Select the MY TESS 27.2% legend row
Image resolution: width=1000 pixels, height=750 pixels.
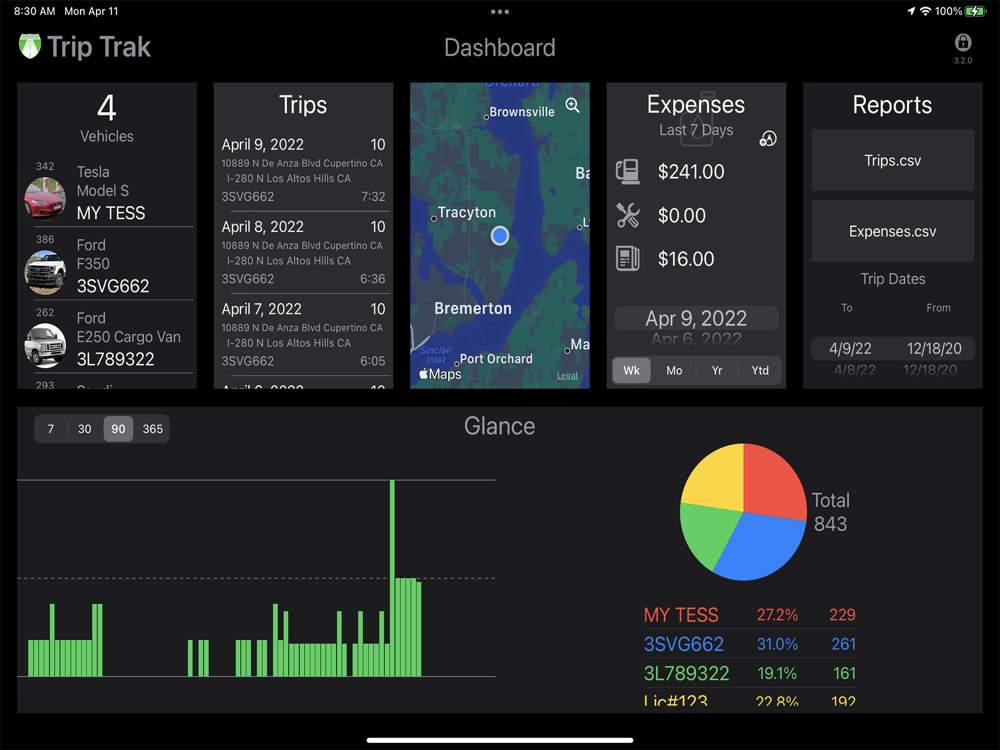click(x=749, y=615)
